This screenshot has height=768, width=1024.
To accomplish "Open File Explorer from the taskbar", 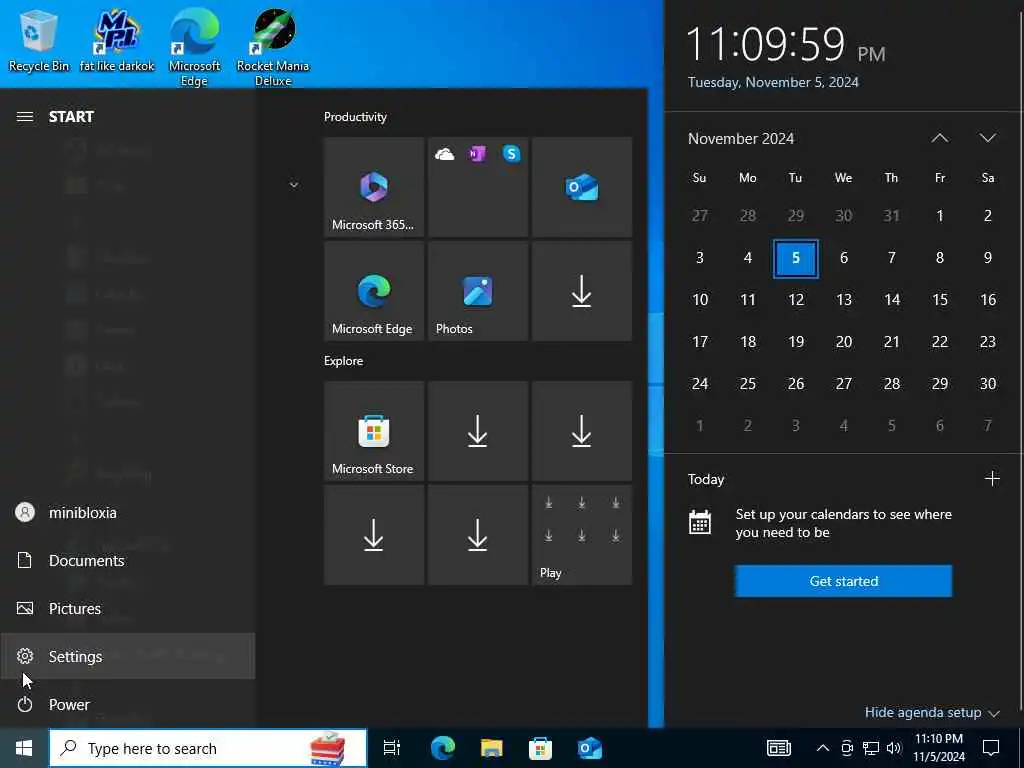I will point(492,748).
